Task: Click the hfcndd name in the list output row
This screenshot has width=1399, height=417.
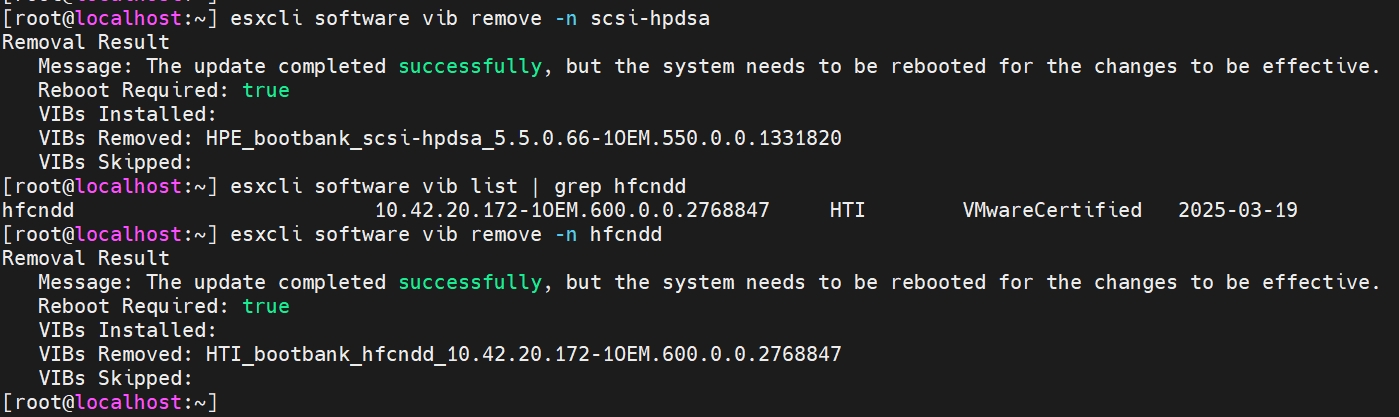Action: click(x=38, y=210)
